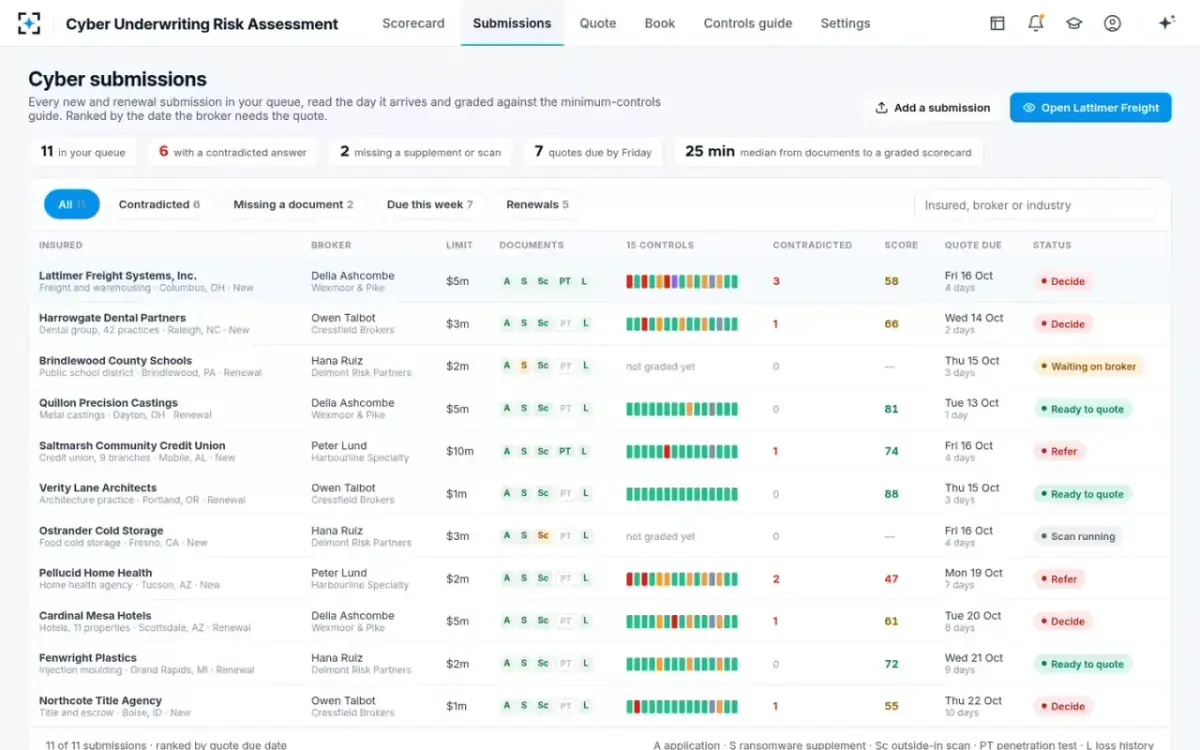Click the L badge in Cardinal Mesa Hotels row

click(585, 622)
